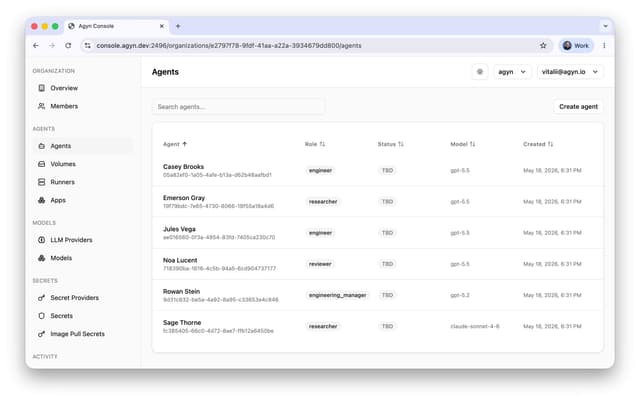Open agent Noa Lucent
The height and width of the screenshot is (402, 640).
point(180,260)
